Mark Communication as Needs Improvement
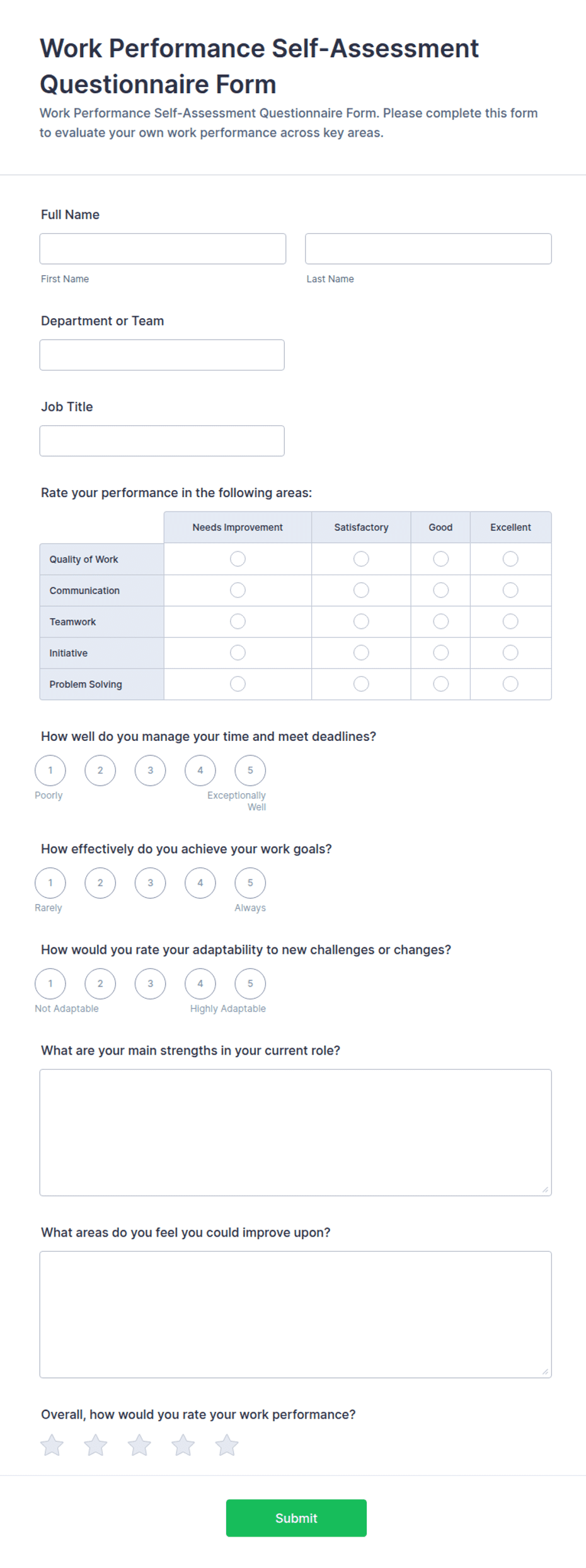This screenshot has height=1568, width=586. pos(238,590)
